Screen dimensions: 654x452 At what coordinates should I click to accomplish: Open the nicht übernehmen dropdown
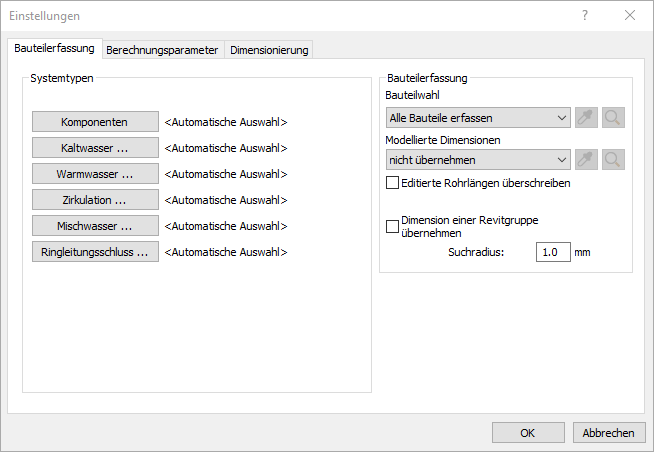pyautogui.click(x=478, y=160)
